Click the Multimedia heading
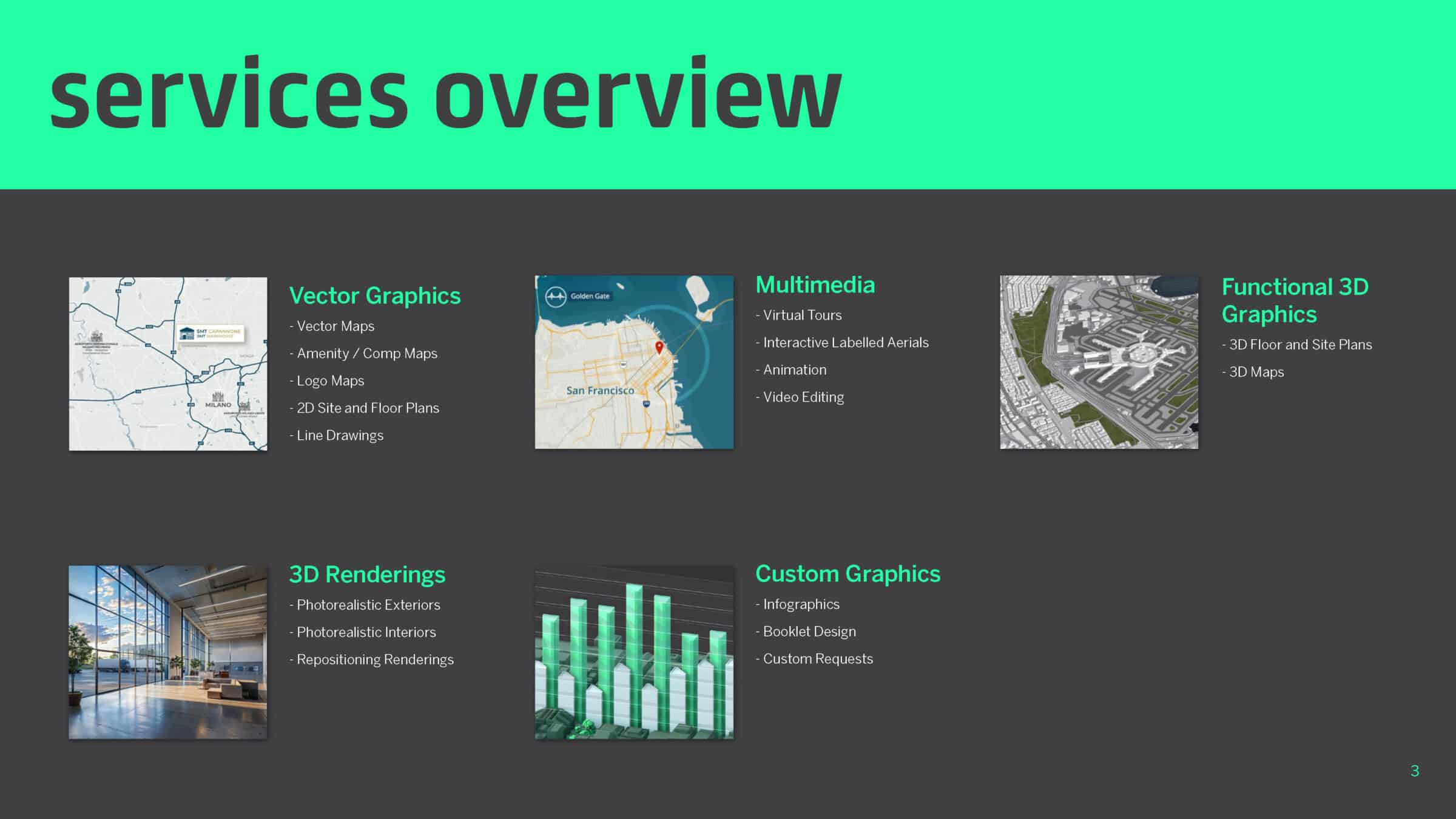Viewport: 1456px width, 819px height. [815, 285]
